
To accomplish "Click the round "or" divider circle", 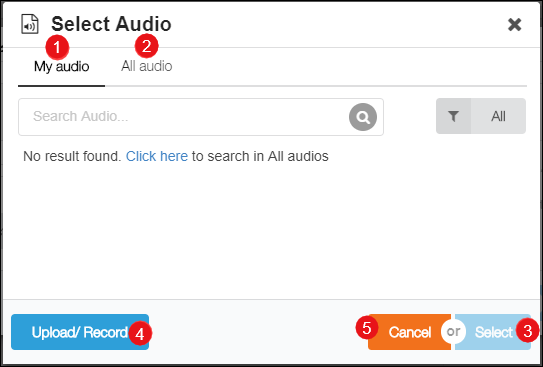I will tap(453, 331).
